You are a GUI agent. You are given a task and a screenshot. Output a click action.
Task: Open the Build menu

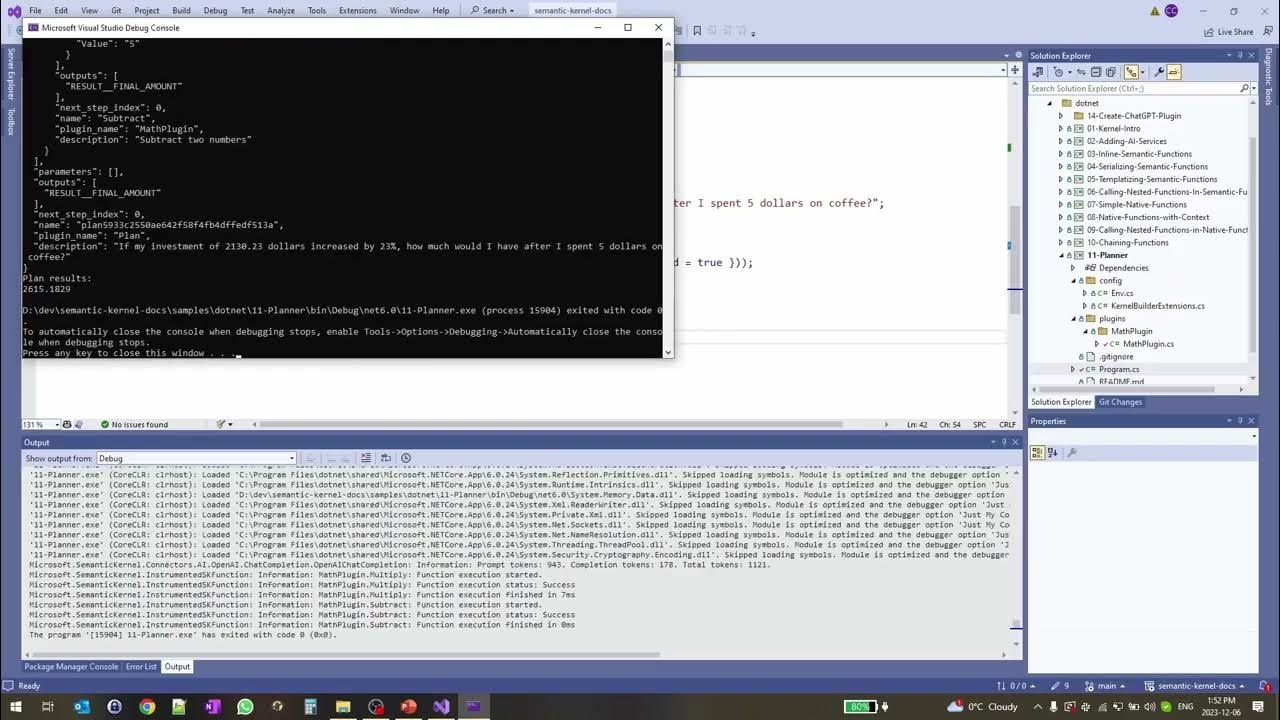tap(181, 10)
